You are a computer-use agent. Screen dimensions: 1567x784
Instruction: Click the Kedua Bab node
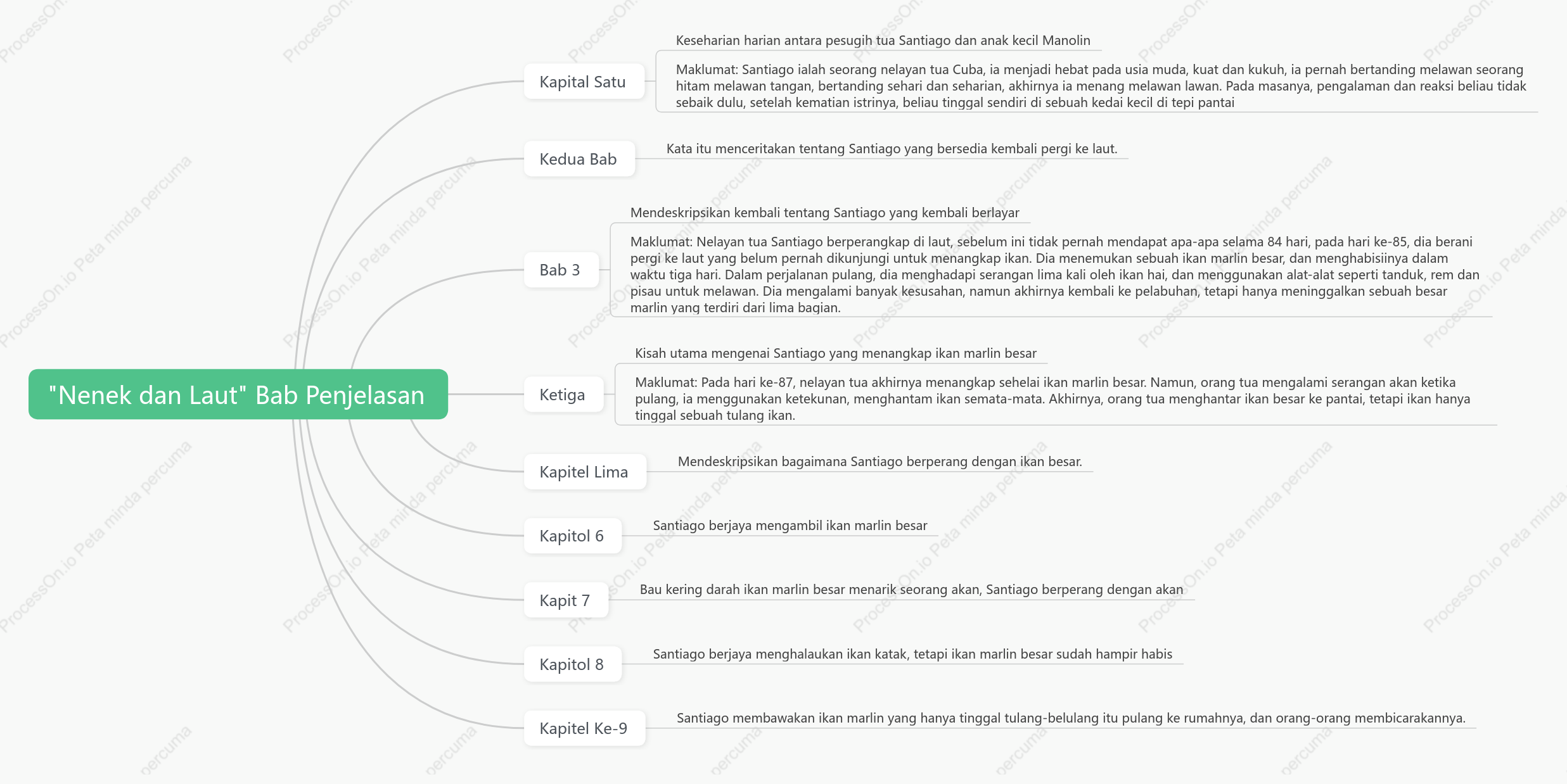click(x=579, y=159)
